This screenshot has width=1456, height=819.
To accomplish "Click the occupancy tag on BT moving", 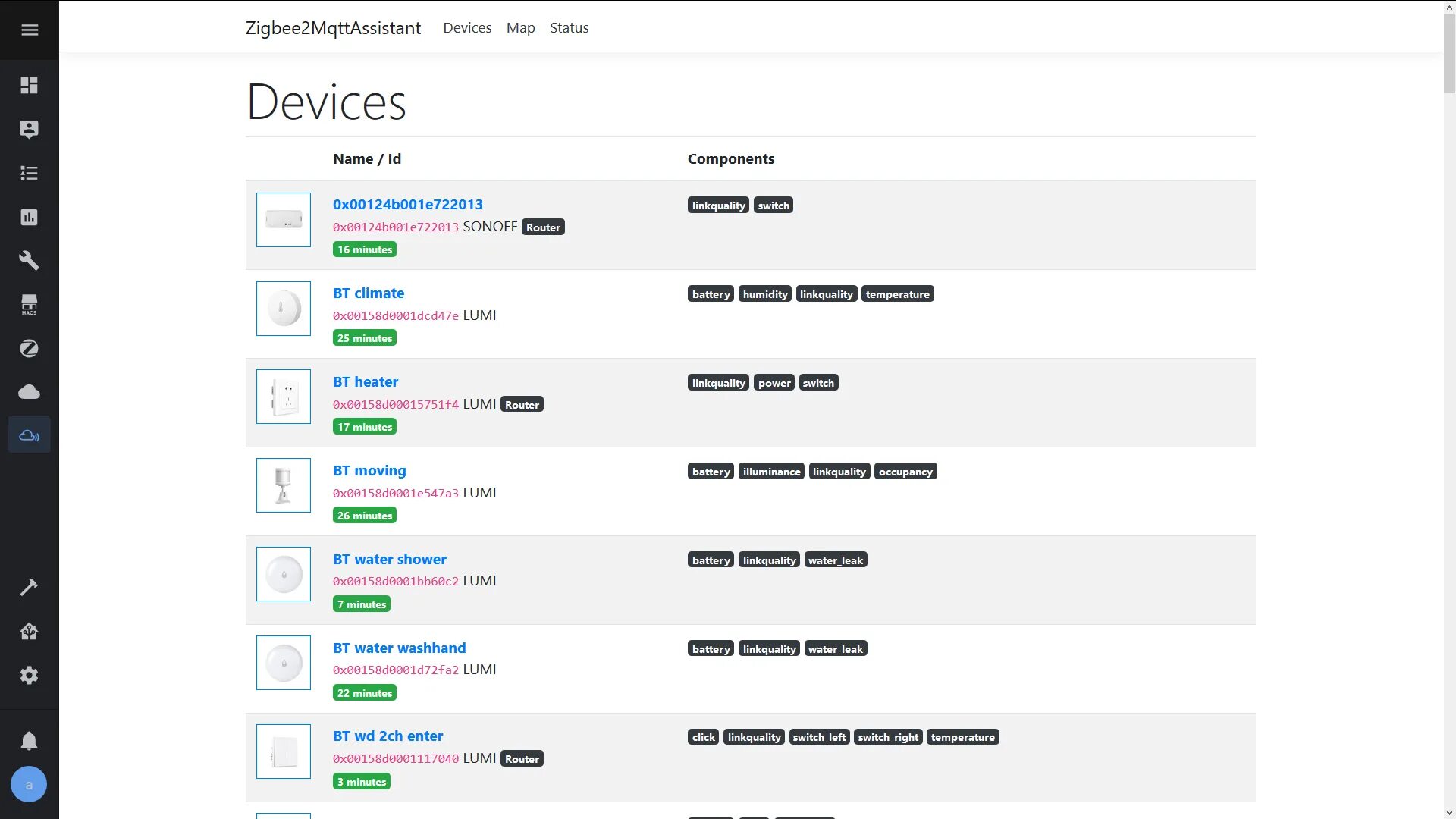I will [x=905, y=472].
